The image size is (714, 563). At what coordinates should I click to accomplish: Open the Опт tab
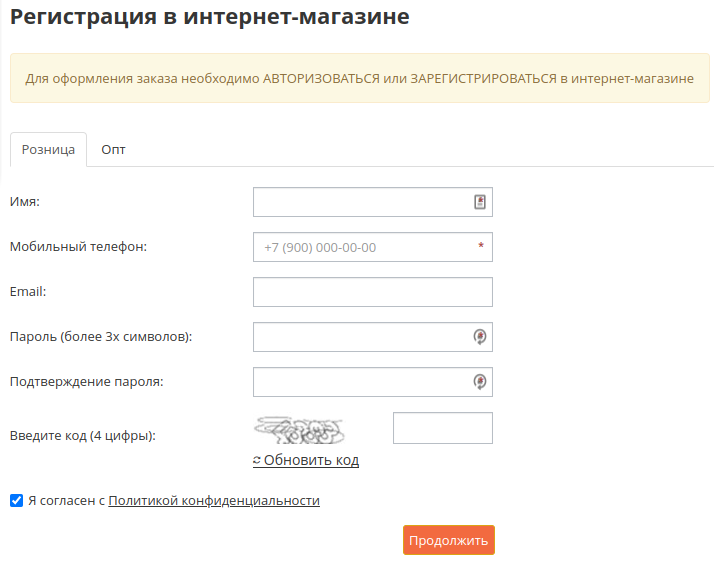click(113, 149)
